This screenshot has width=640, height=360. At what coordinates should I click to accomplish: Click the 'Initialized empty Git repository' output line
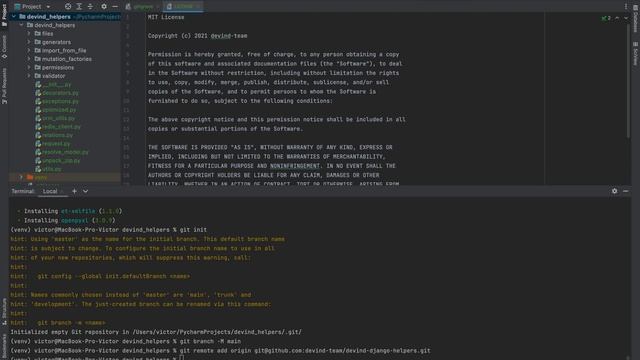point(156,332)
